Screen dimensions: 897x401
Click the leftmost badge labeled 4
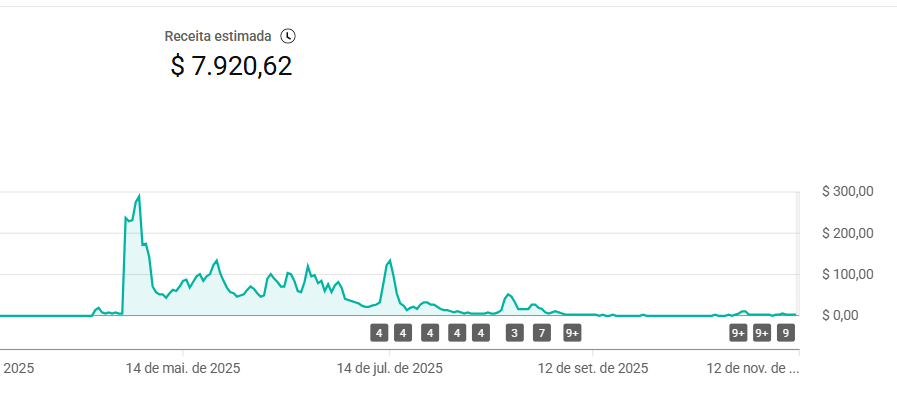pyautogui.click(x=378, y=333)
